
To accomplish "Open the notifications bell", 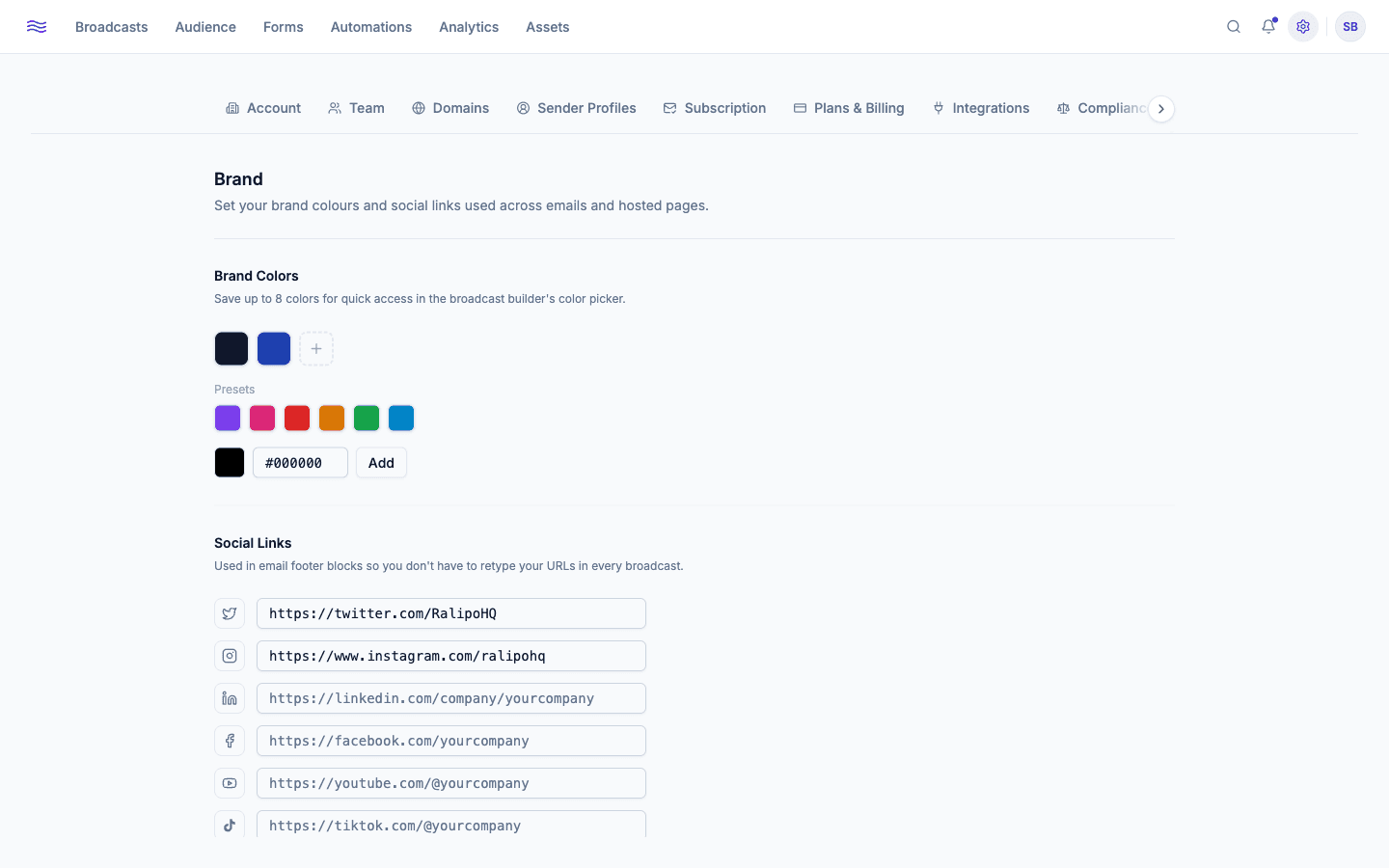I will tap(1268, 27).
